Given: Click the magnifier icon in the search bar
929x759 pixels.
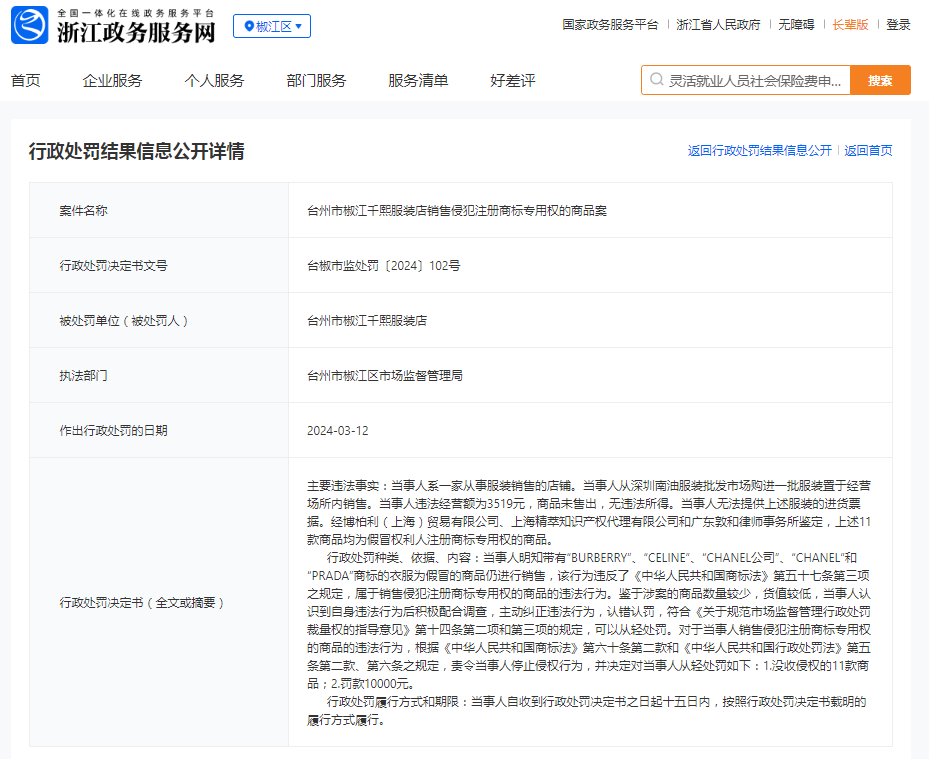Looking at the screenshot, I should [x=656, y=78].
